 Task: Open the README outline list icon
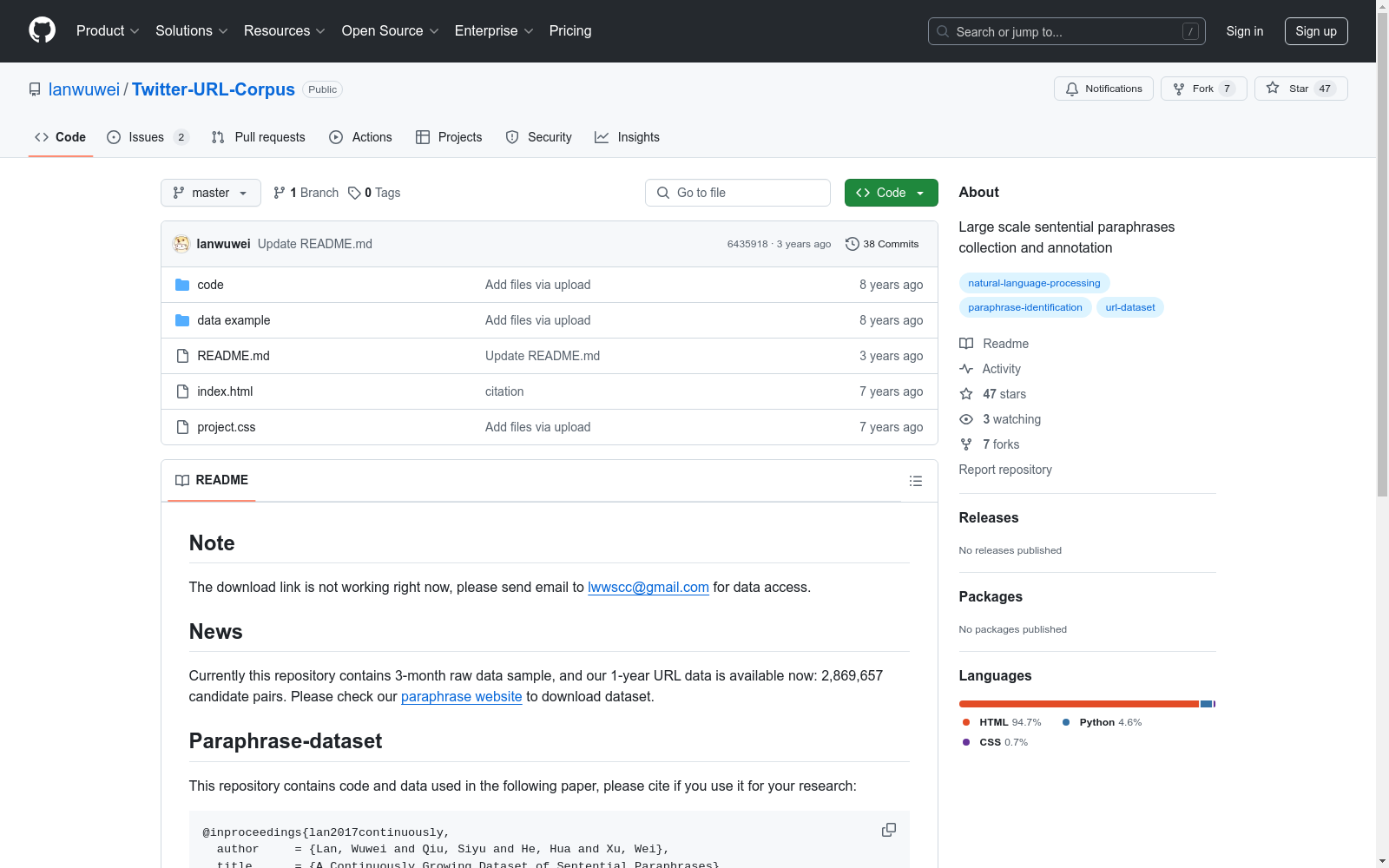(x=916, y=481)
